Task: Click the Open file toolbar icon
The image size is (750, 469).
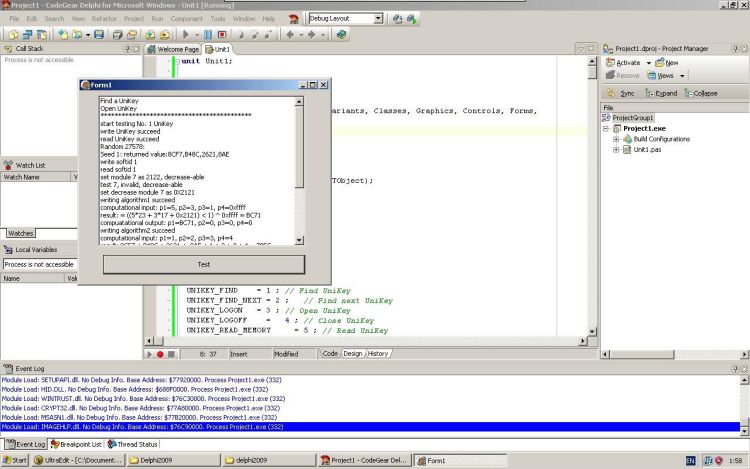Action: pyautogui.click(x=77, y=34)
